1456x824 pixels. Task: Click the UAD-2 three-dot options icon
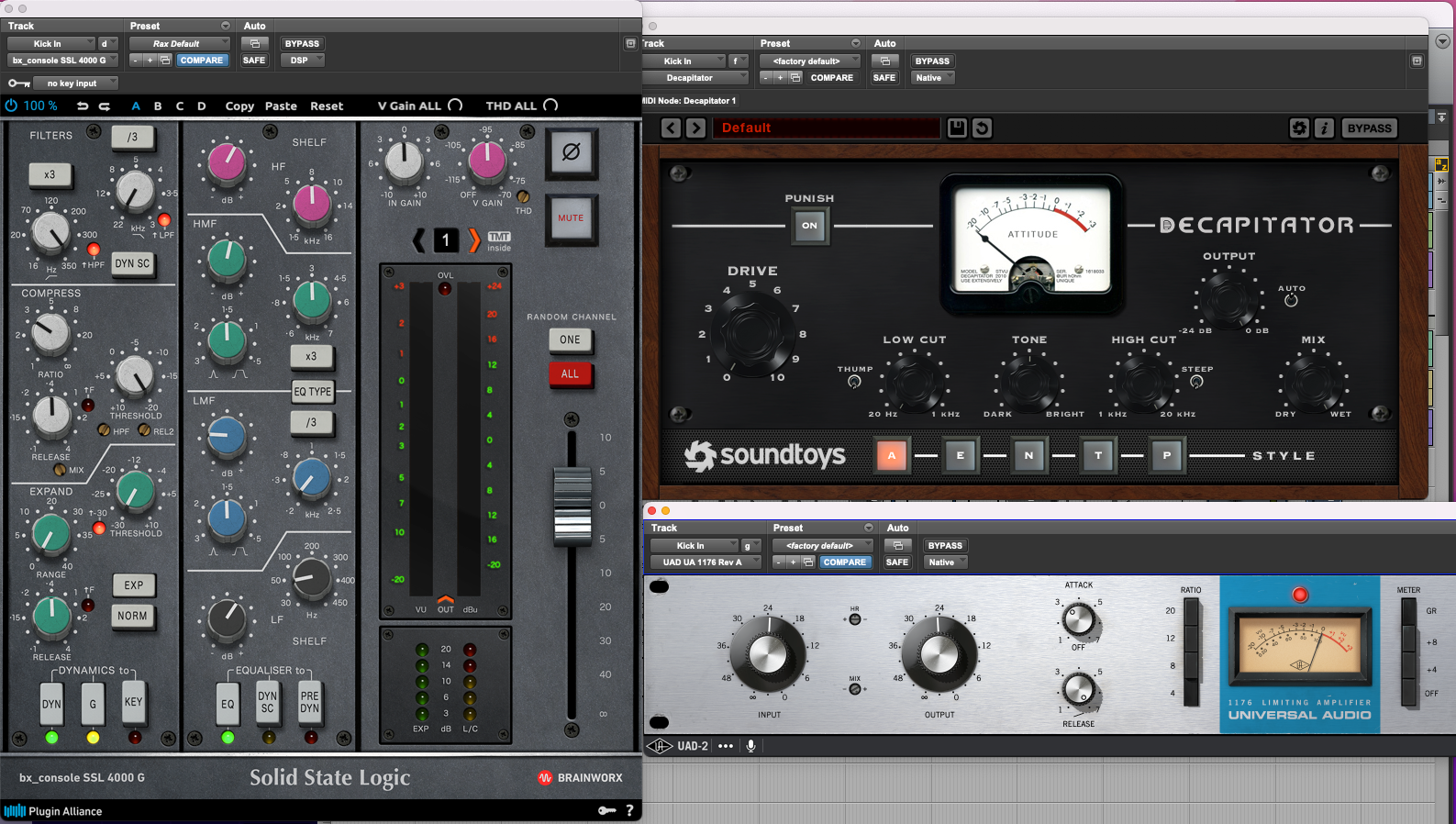click(726, 746)
